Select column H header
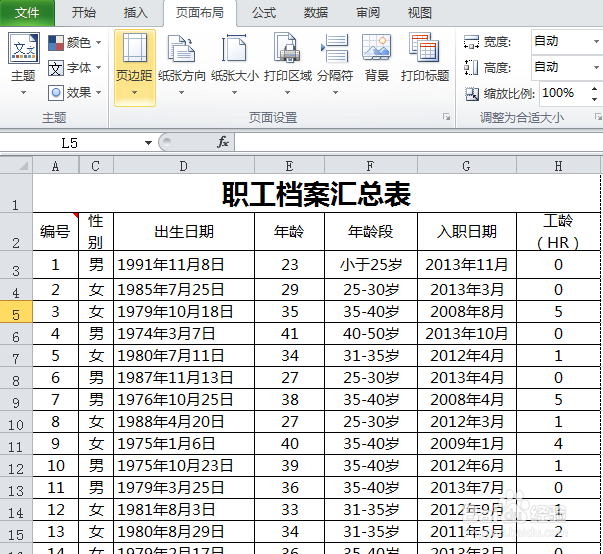 coord(558,166)
